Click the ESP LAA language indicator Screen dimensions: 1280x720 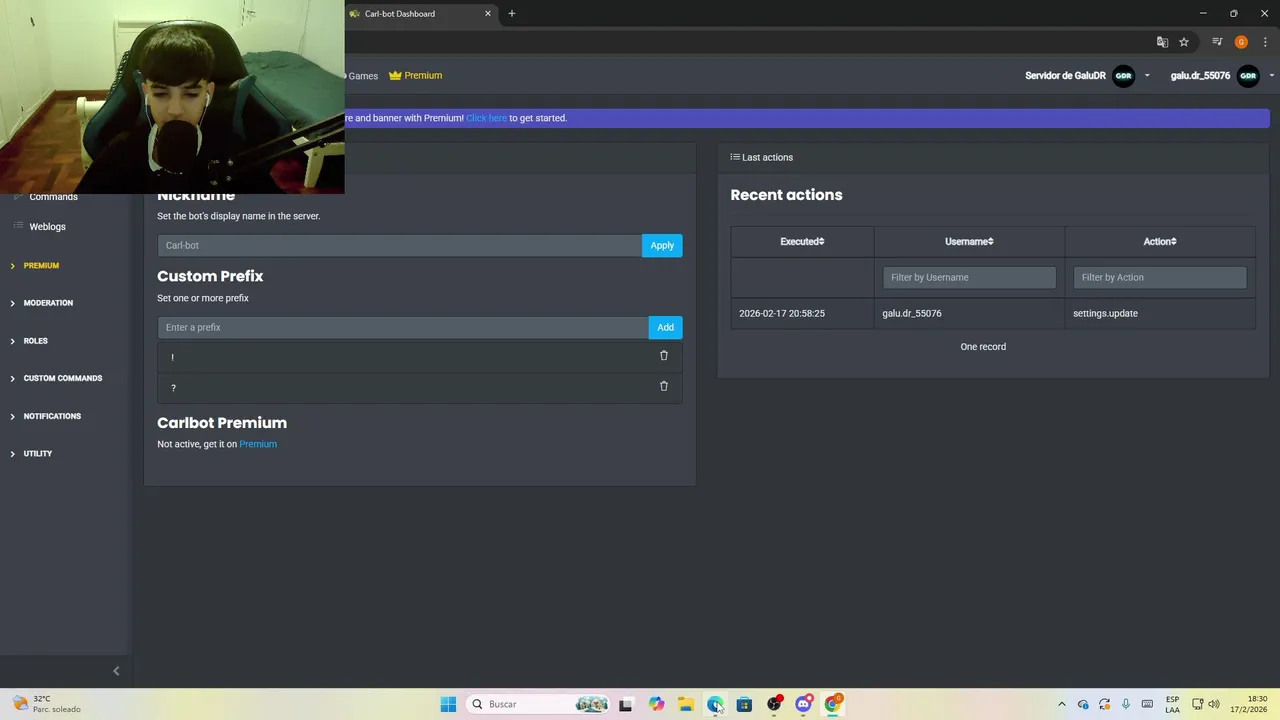(x=1172, y=704)
